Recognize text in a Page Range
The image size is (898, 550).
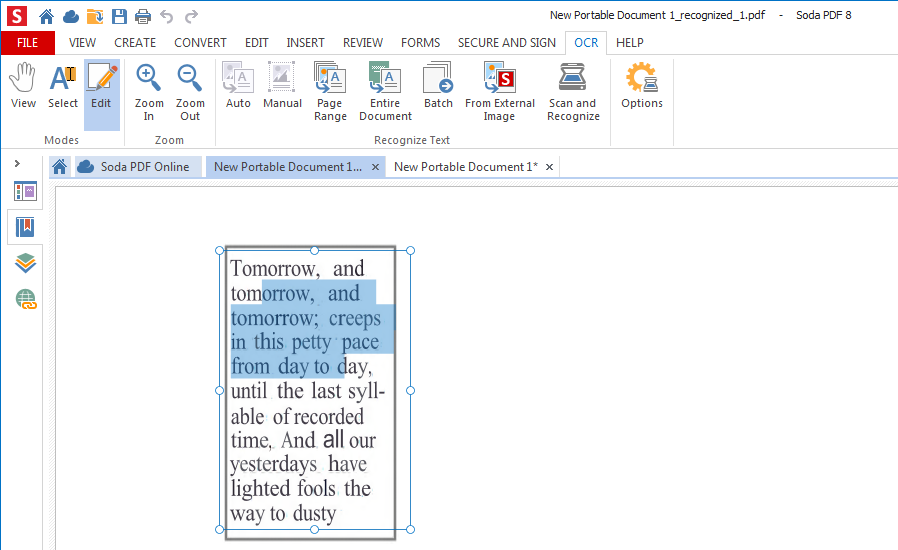pos(330,92)
